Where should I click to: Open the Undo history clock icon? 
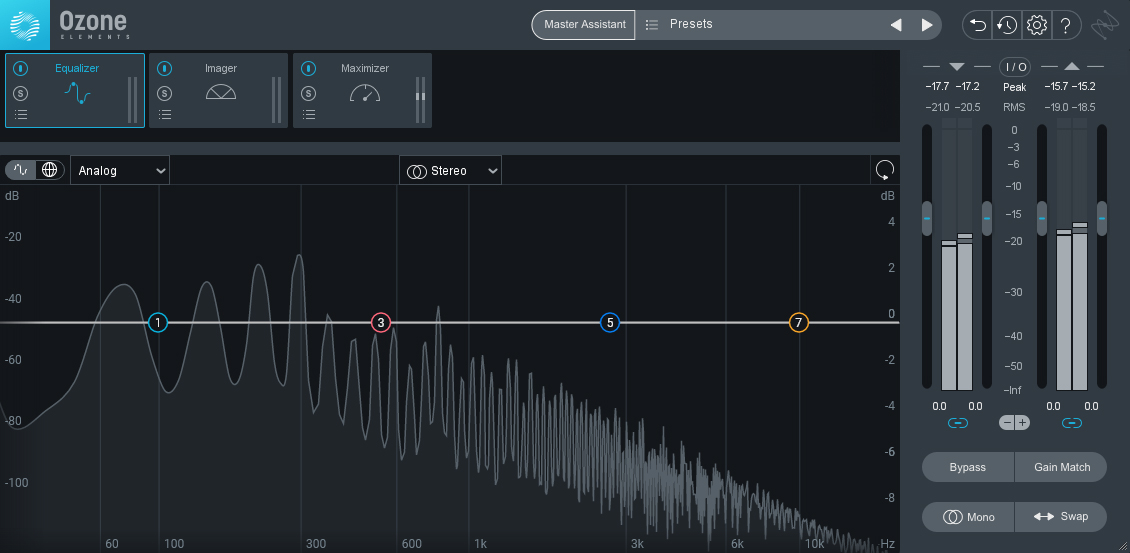click(1007, 25)
